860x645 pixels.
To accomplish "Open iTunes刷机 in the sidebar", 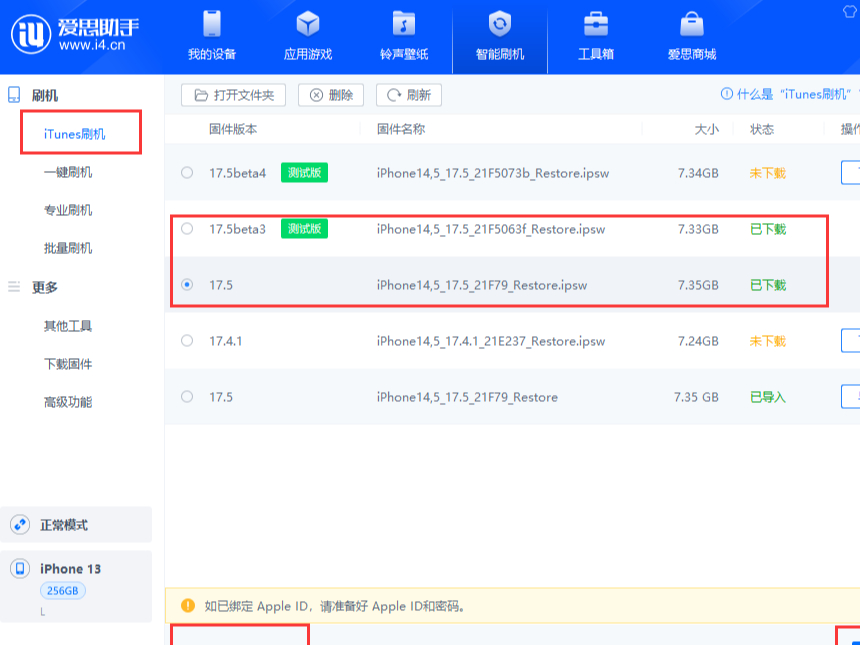I will (x=74, y=134).
